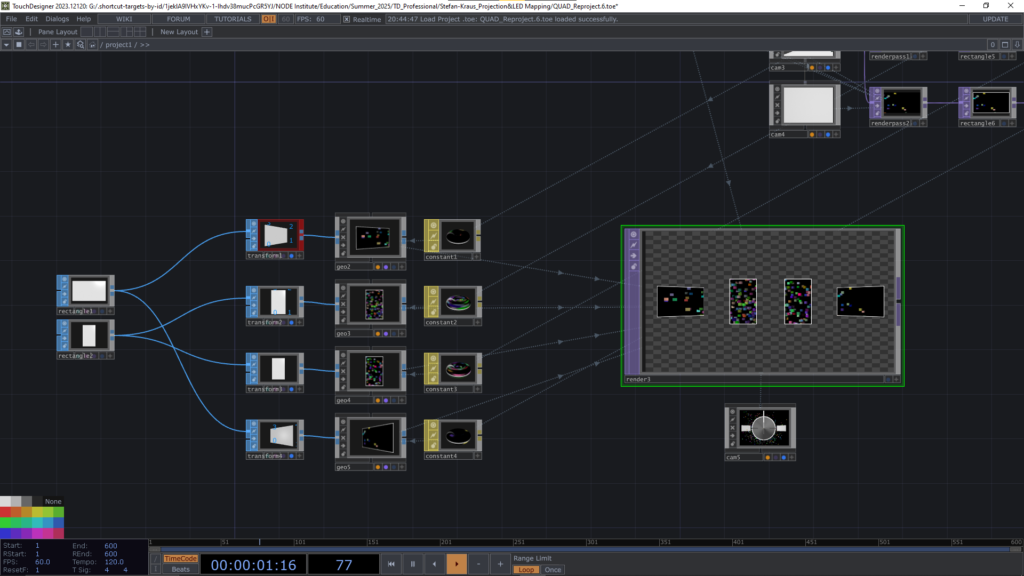Toggle the viewer-active icon on geo2

pos(343,221)
